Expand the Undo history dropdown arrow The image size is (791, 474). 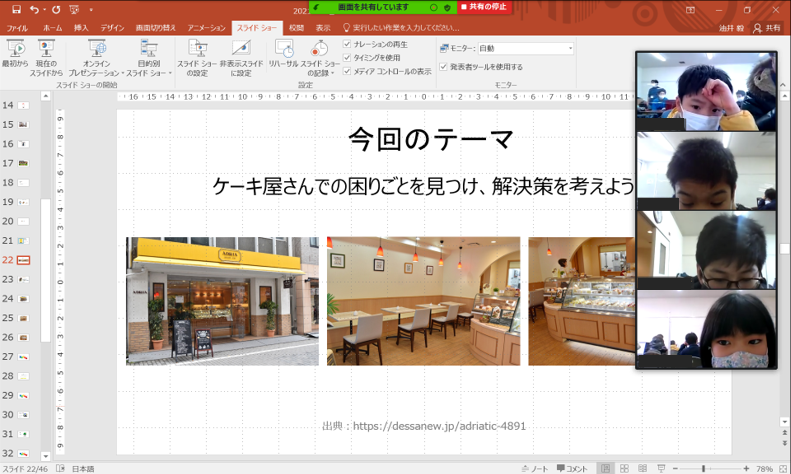[44, 9]
